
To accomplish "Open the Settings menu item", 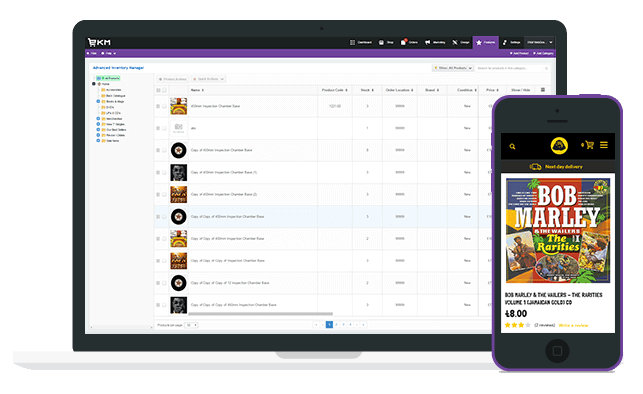I will (511, 42).
